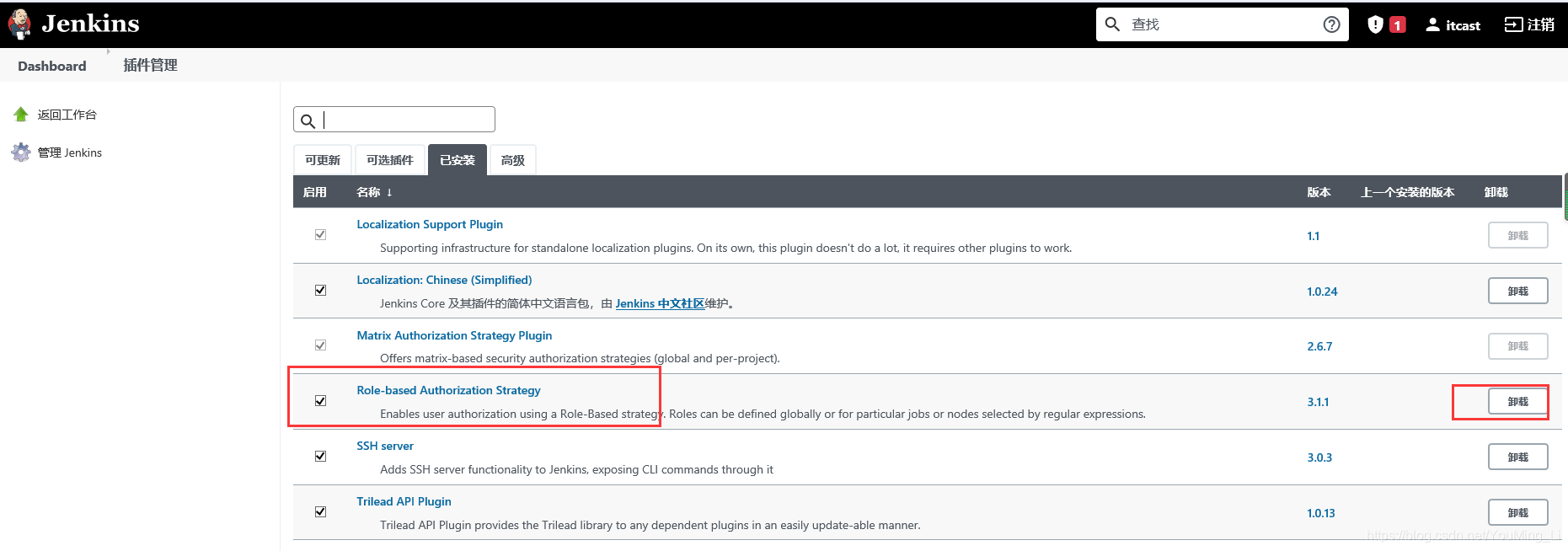The image size is (1568, 551).
Task: Click the Jenkins title text in header
Action: click(90, 24)
